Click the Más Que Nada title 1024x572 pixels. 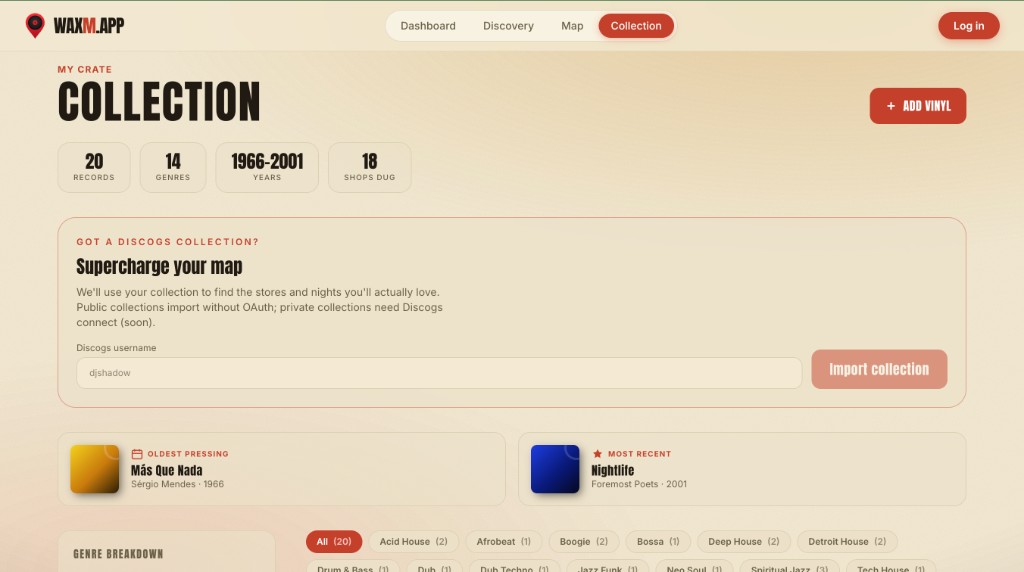click(167, 470)
